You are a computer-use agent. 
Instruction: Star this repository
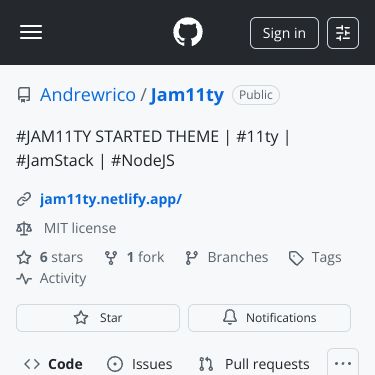pos(98,318)
